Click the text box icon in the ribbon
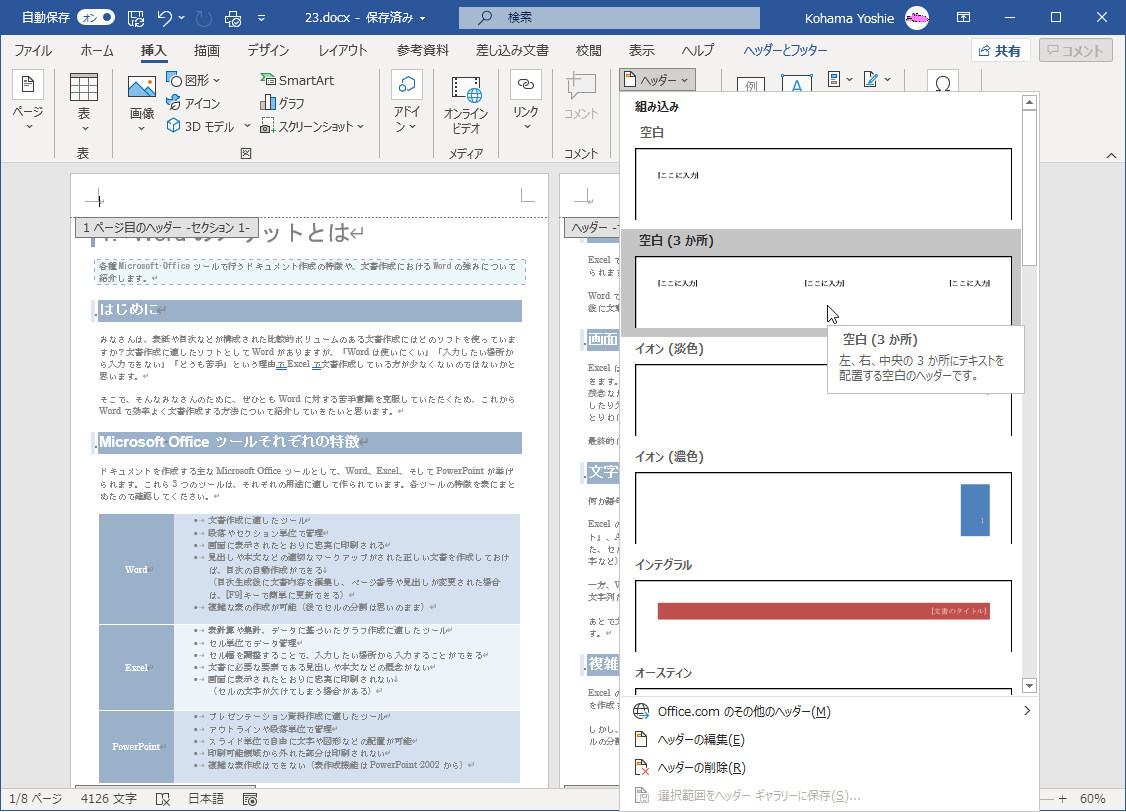The height and width of the screenshot is (812, 1126). 796,83
